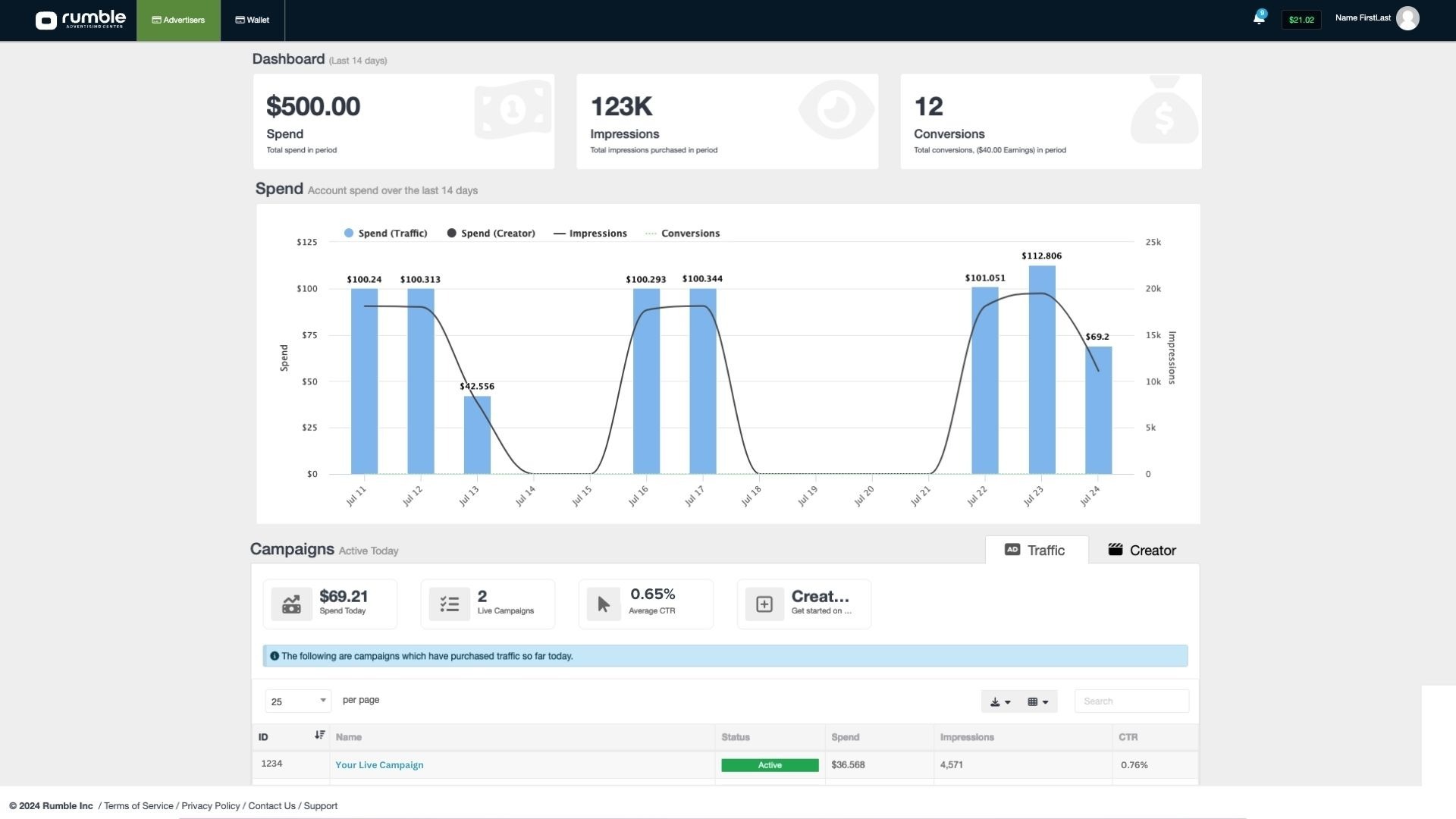Click the Spend Today money icon

click(x=291, y=604)
